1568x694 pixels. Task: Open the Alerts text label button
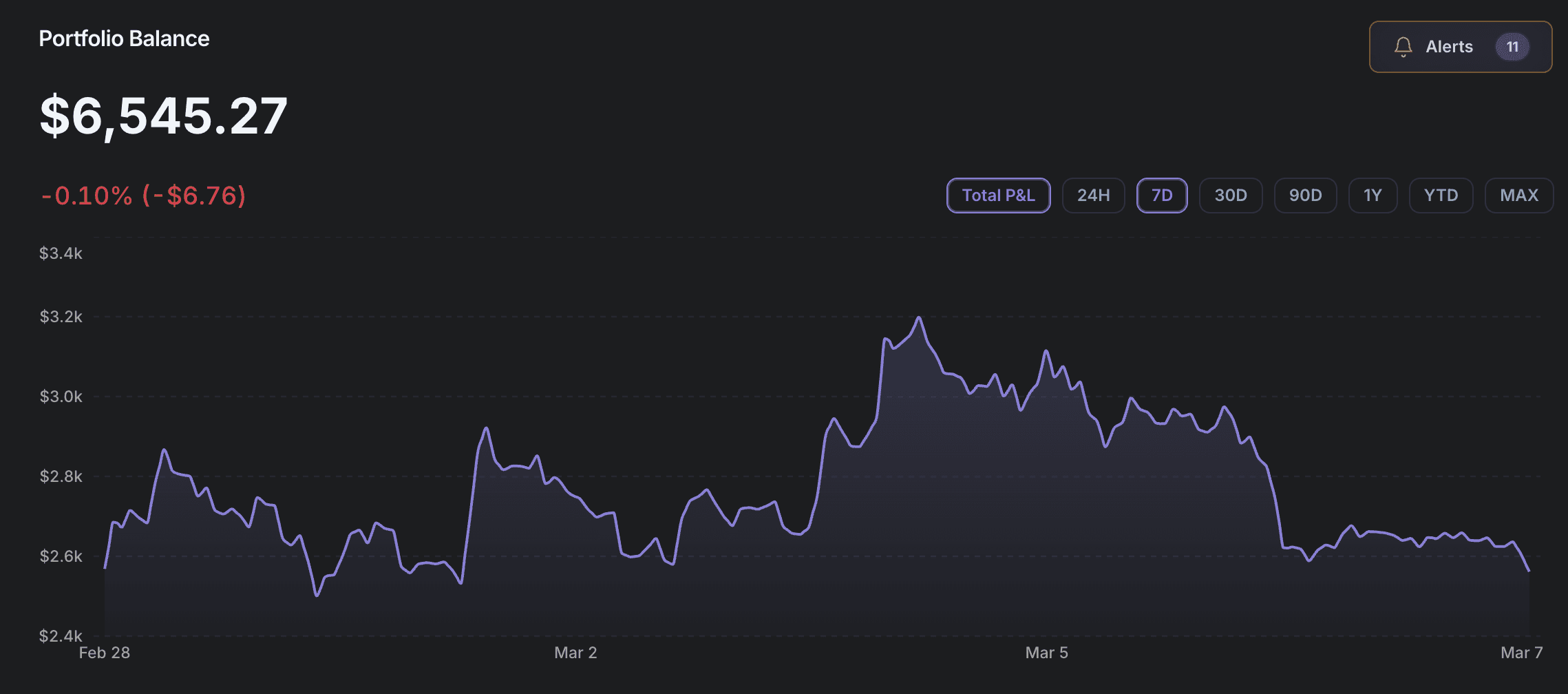[x=1449, y=47]
